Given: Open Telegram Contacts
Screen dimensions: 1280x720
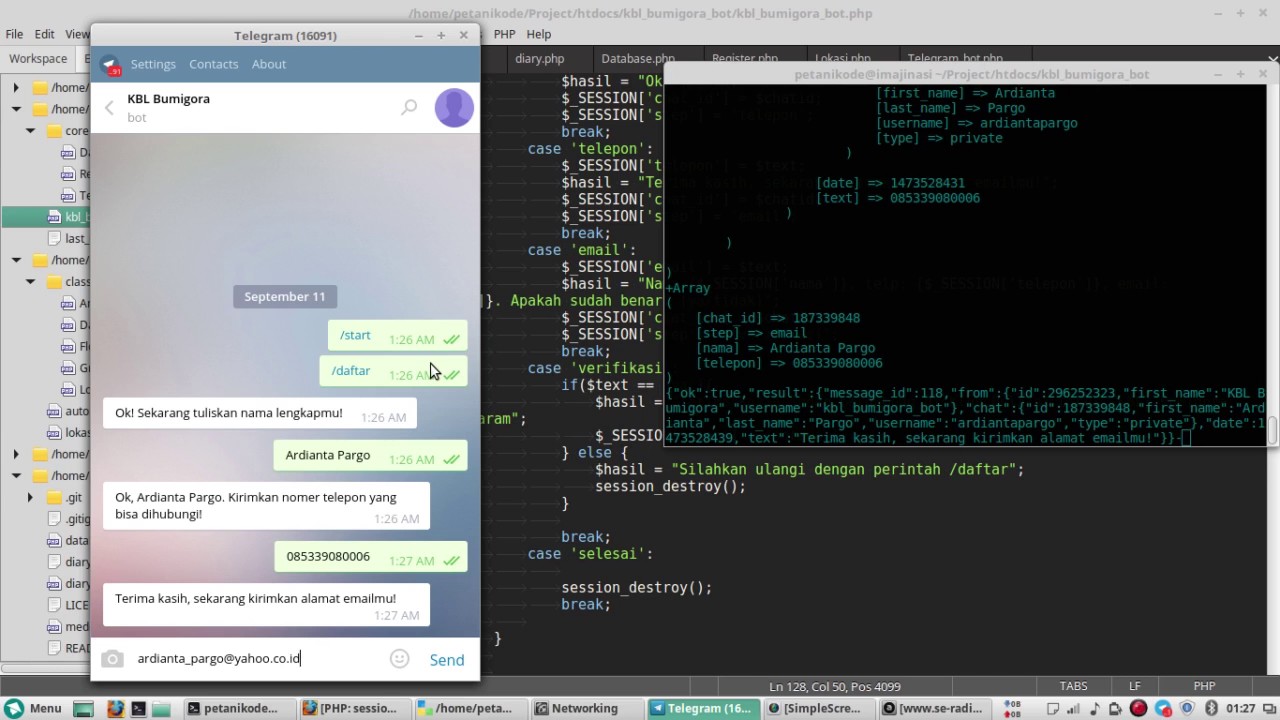Looking at the screenshot, I should click(x=214, y=64).
